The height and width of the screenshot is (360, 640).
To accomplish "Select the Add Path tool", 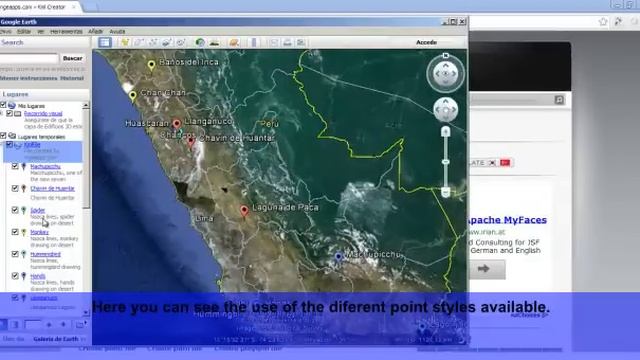I will coord(153,42).
